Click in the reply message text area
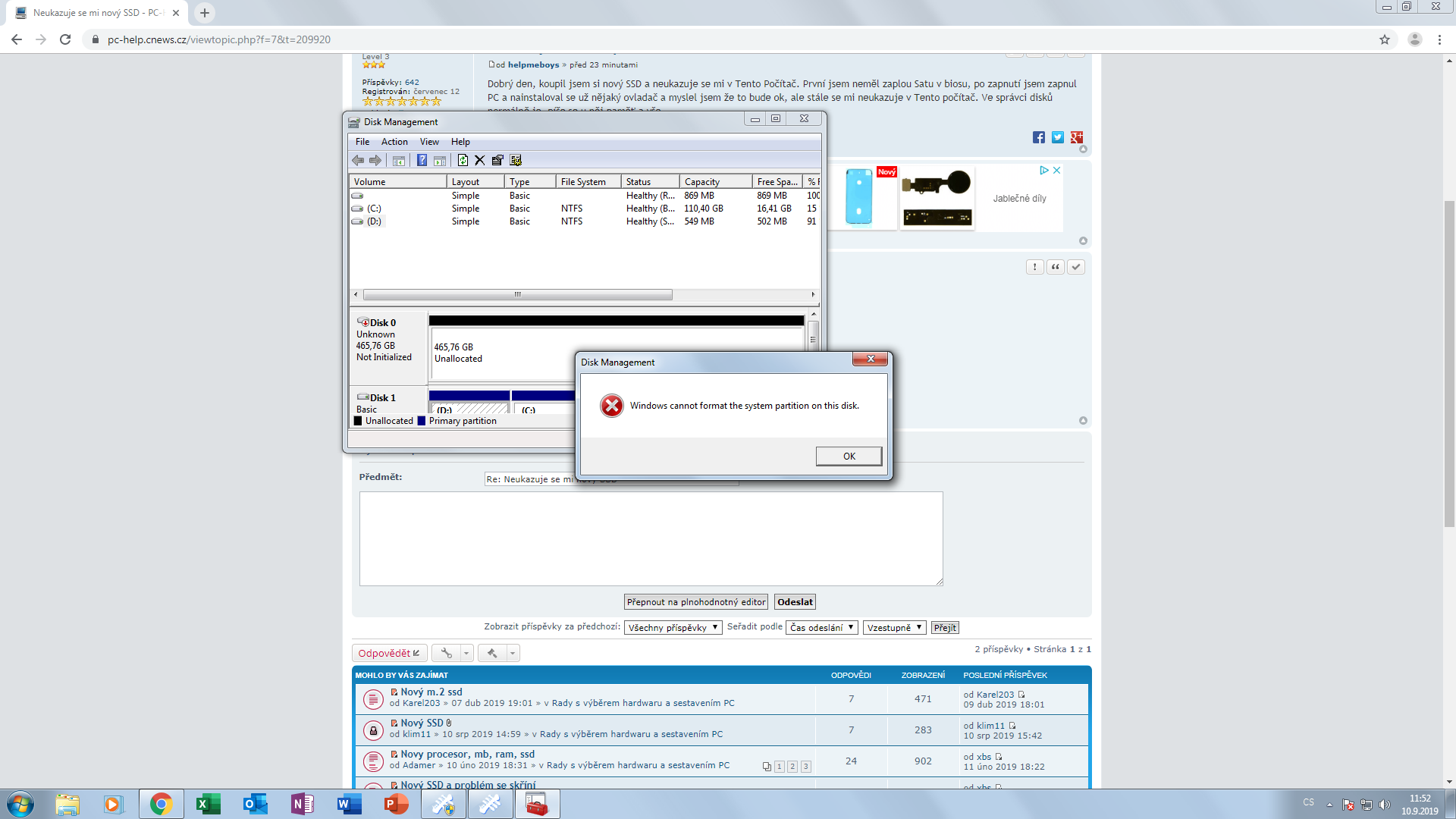The width and height of the screenshot is (1456, 819). pyautogui.click(x=651, y=538)
